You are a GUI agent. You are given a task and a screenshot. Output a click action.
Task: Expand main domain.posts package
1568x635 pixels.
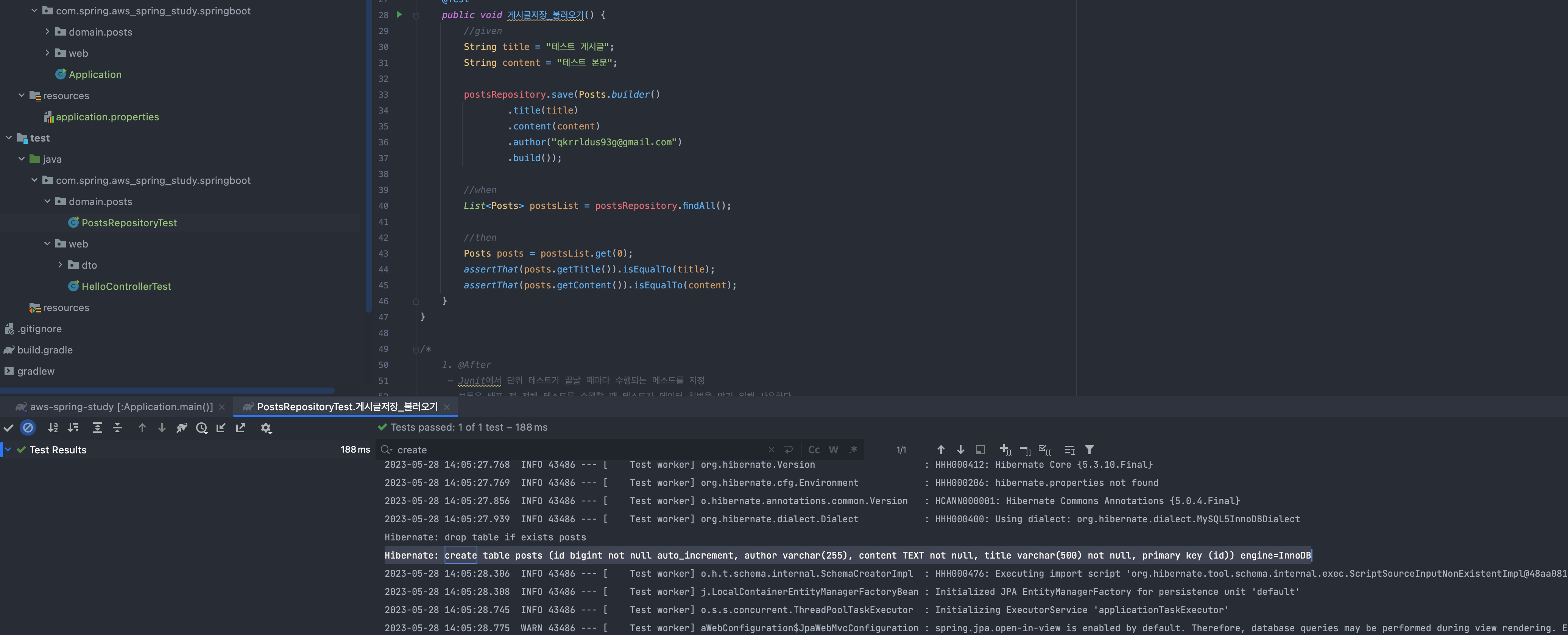[x=47, y=32]
